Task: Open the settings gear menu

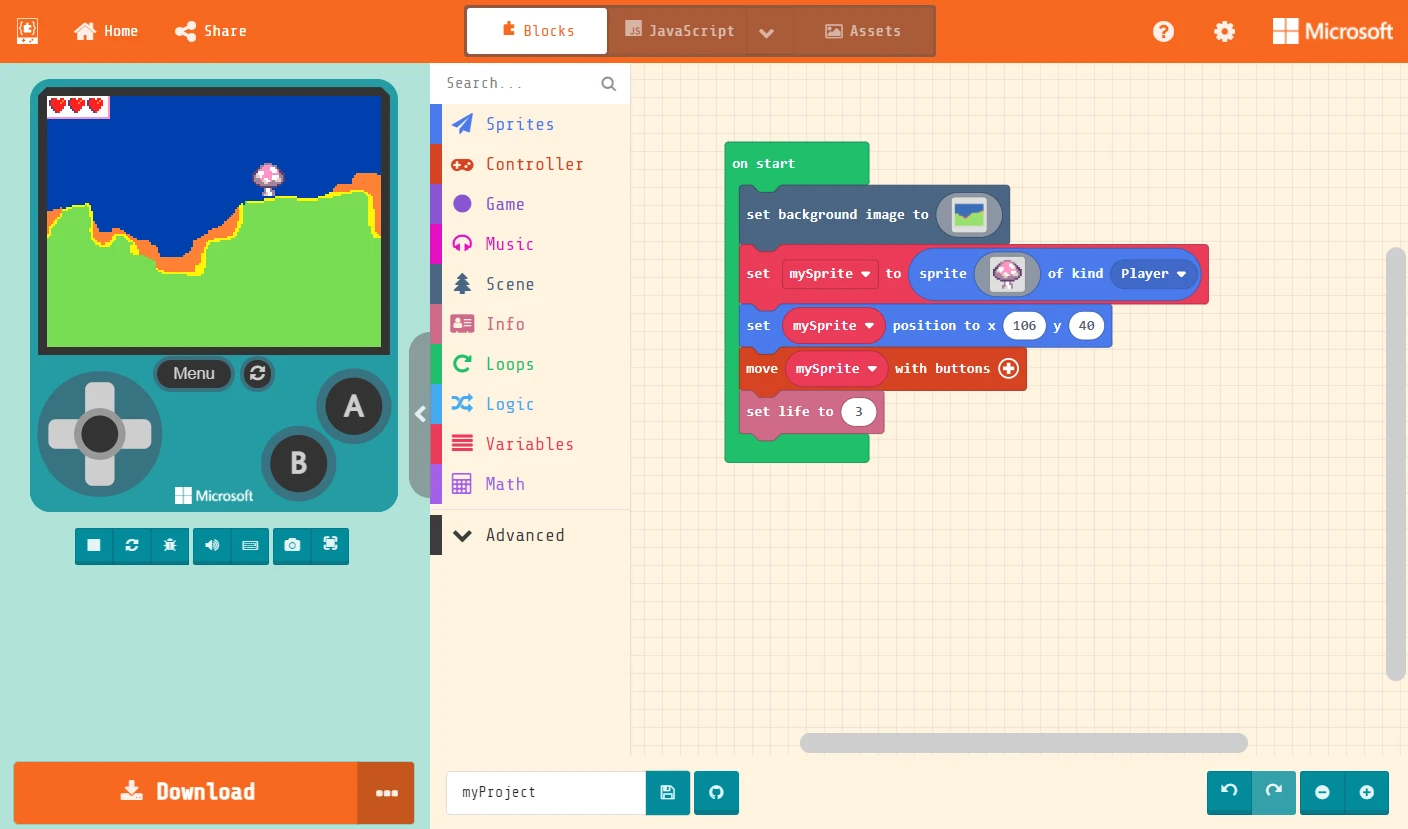Action: [x=1224, y=31]
